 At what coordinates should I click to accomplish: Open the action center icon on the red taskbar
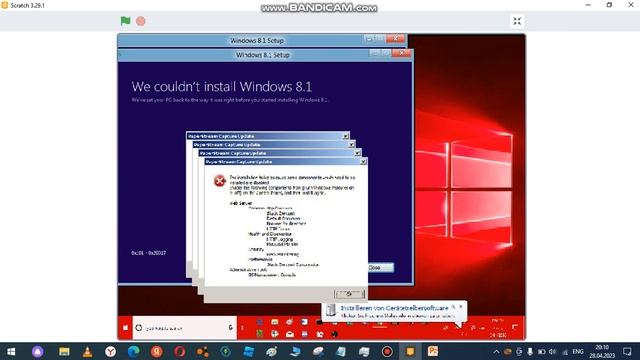click(515, 327)
